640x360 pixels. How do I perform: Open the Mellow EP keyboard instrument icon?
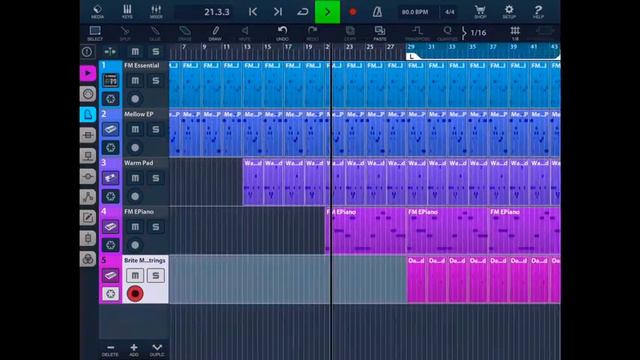(111, 130)
